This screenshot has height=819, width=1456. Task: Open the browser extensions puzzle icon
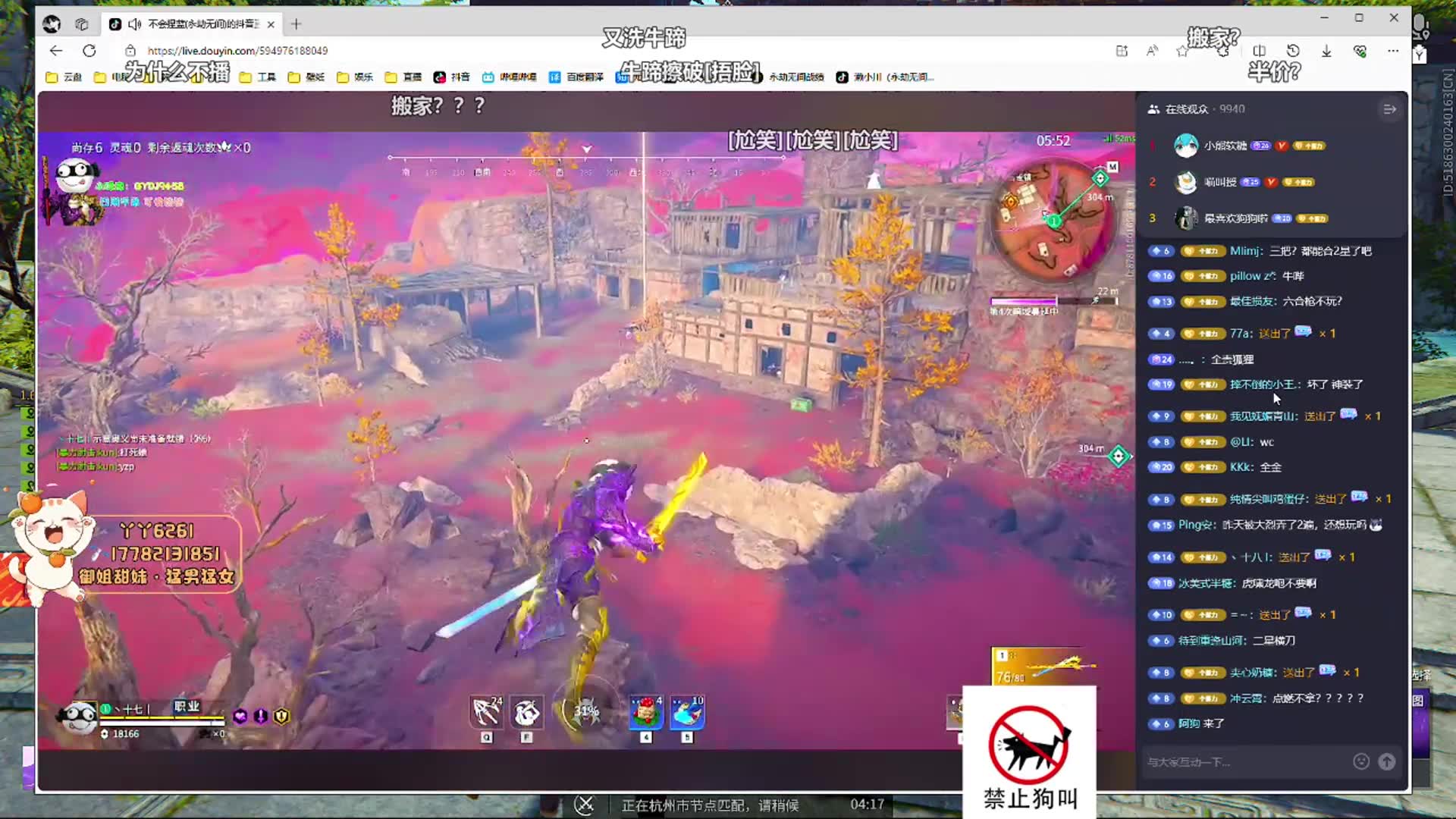[x=1223, y=51]
